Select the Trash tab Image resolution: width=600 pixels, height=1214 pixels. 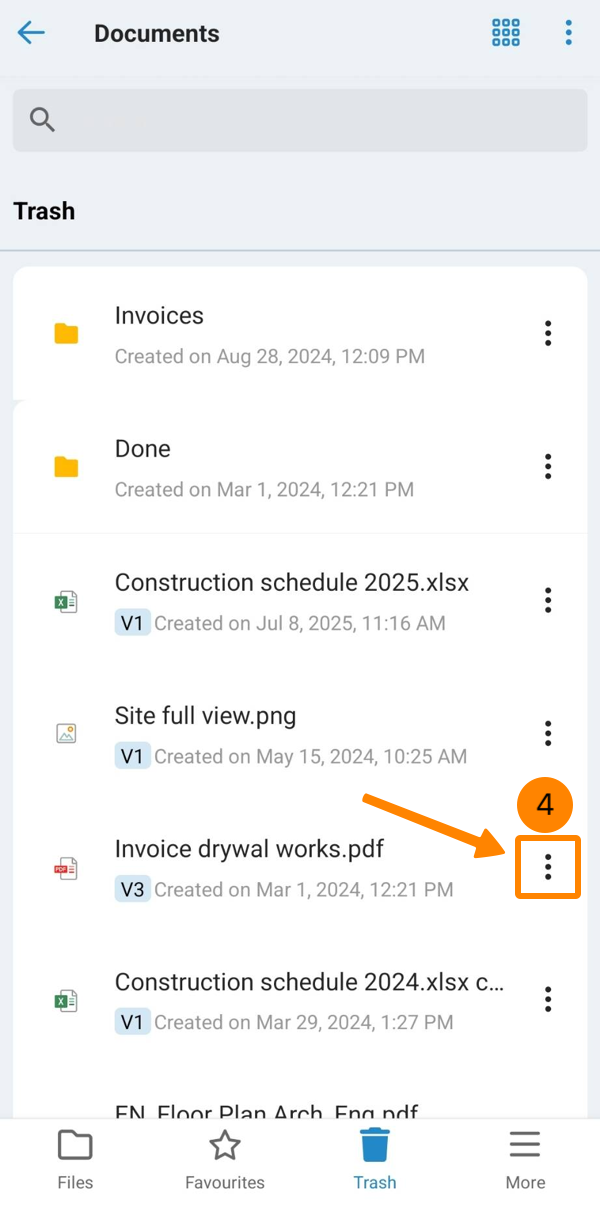tap(375, 1160)
